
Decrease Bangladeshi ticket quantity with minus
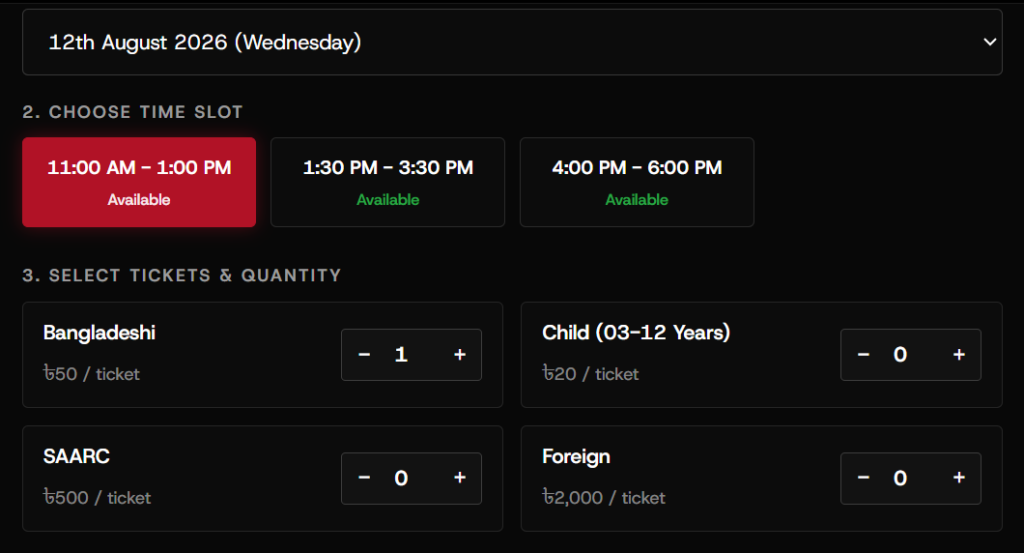tap(364, 355)
